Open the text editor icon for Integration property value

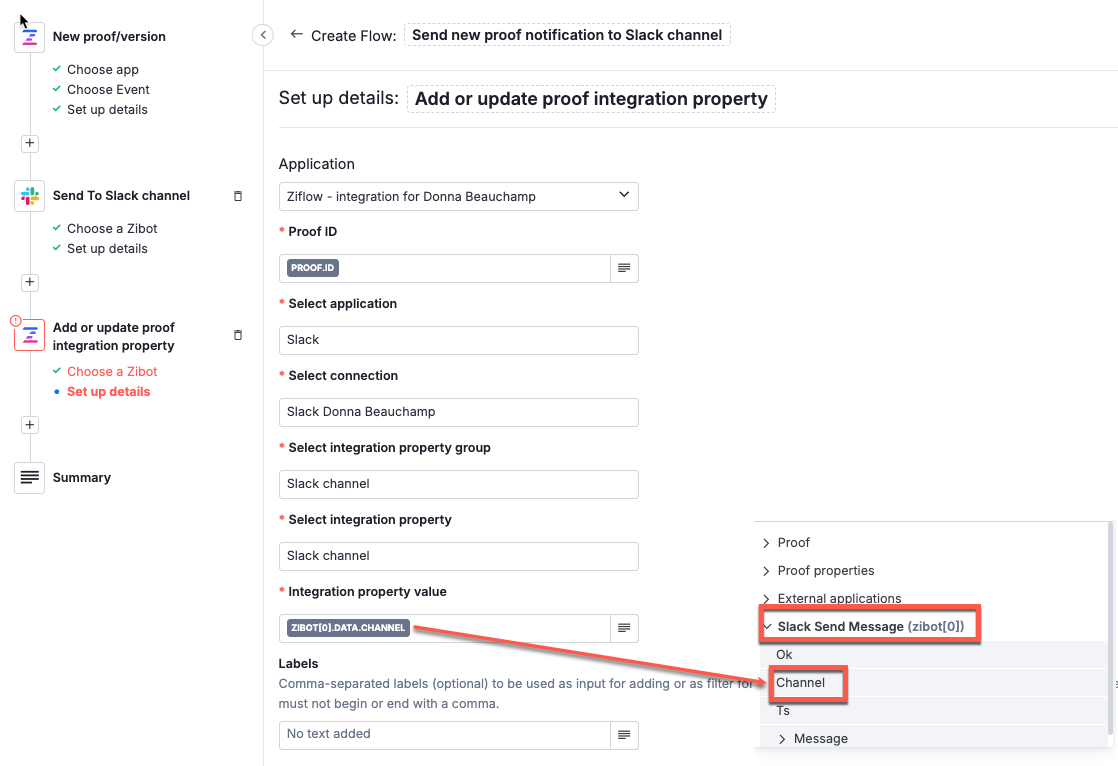624,628
